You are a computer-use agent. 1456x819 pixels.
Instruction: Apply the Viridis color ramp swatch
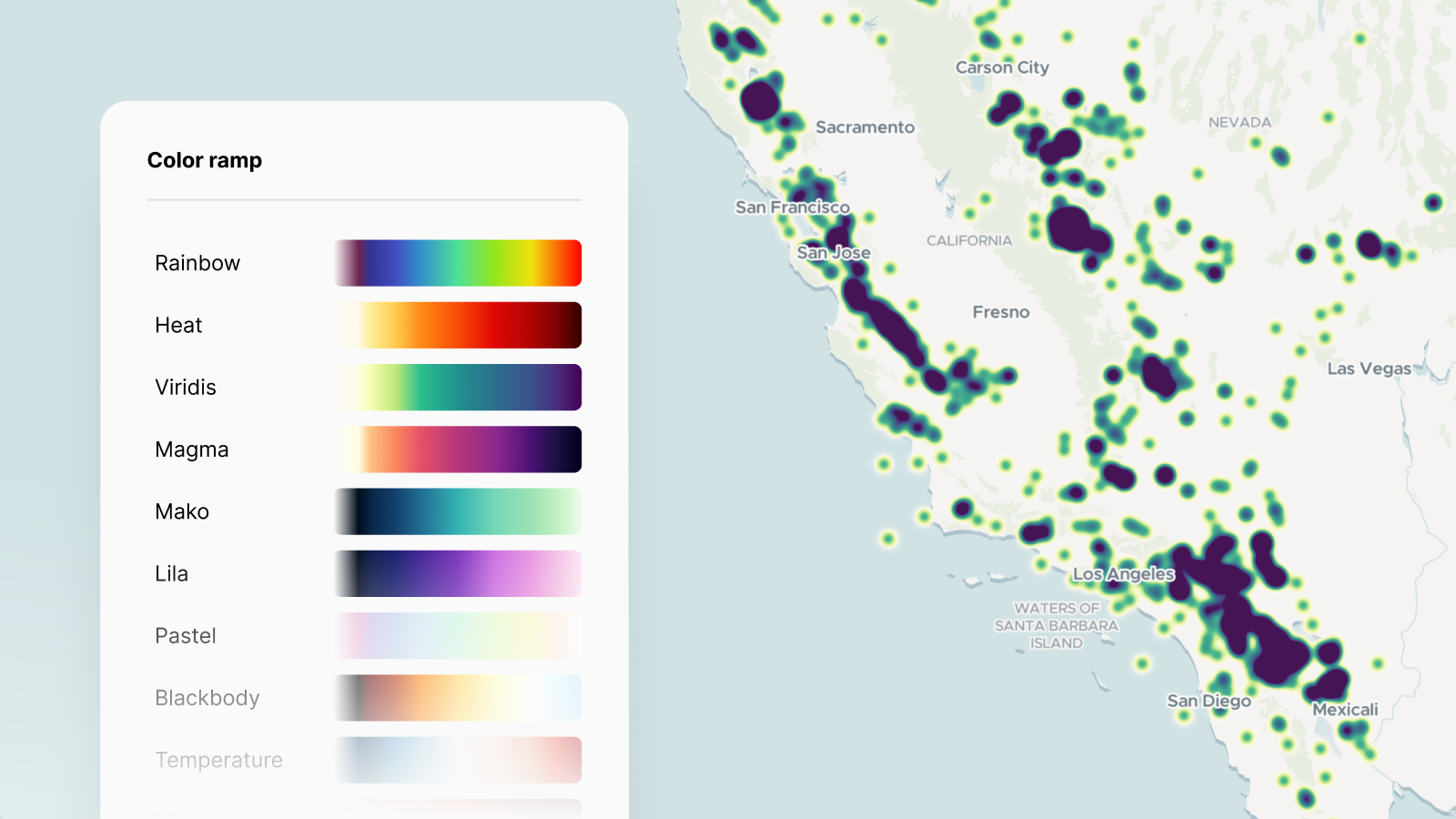458,388
